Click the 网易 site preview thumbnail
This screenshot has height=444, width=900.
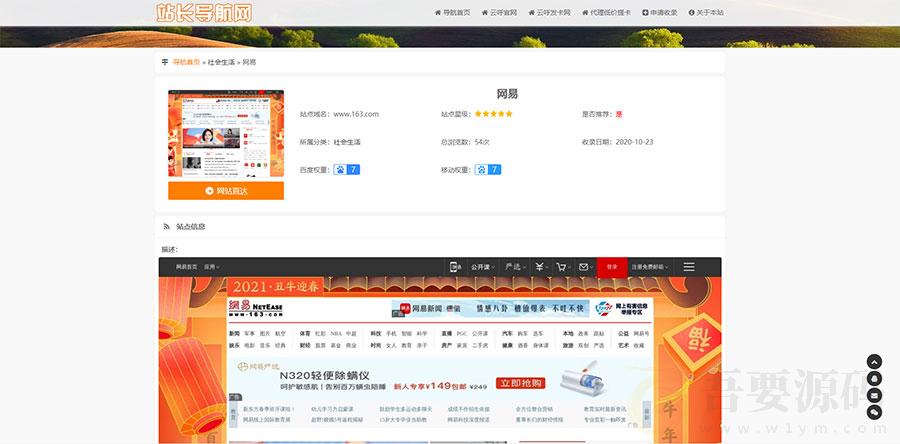tap(225, 134)
